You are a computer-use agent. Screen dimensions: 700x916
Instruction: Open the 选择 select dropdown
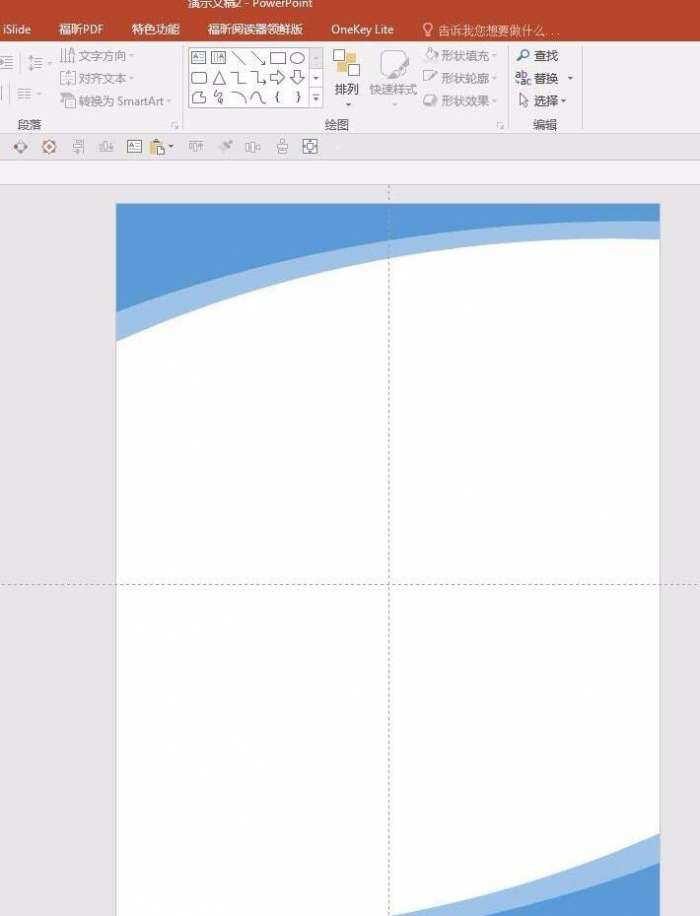[x=542, y=100]
